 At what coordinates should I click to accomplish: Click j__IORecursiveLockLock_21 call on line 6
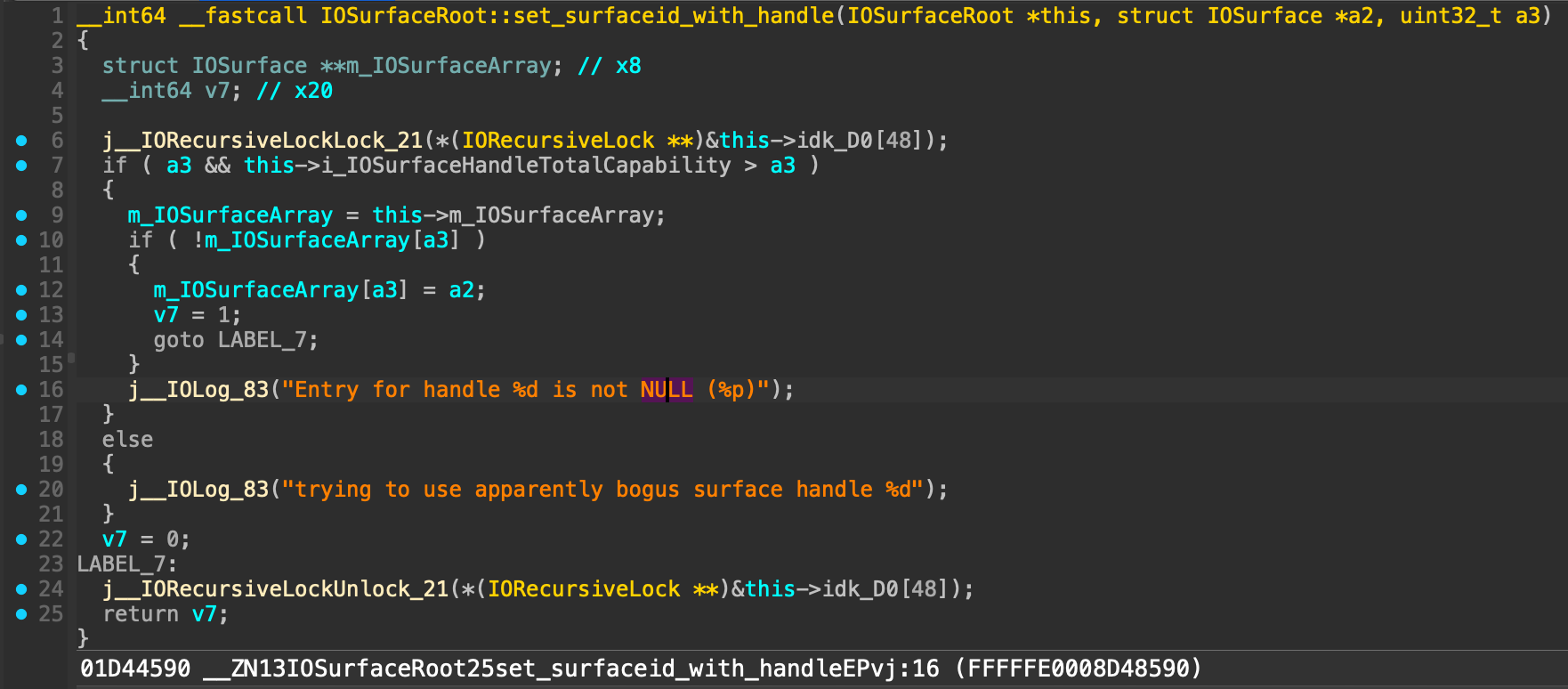pyautogui.click(x=263, y=141)
